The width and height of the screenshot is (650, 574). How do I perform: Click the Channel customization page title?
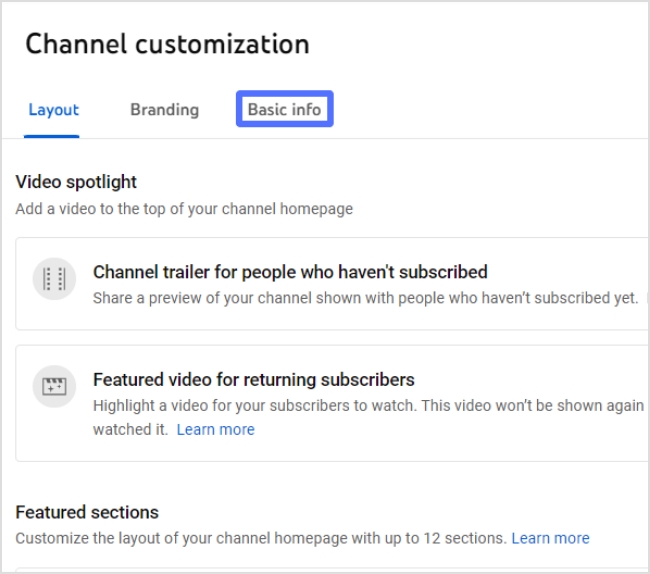(x=167, y=44)
